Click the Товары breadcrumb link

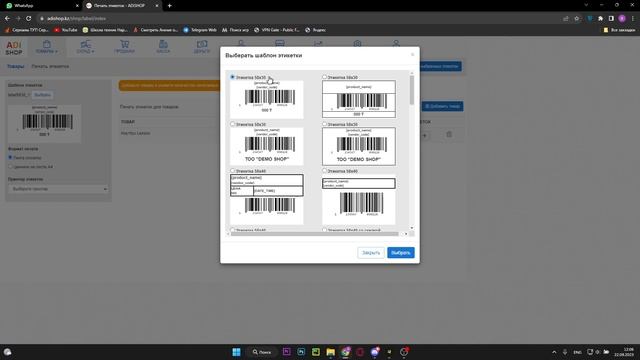(x=16, y=66)
